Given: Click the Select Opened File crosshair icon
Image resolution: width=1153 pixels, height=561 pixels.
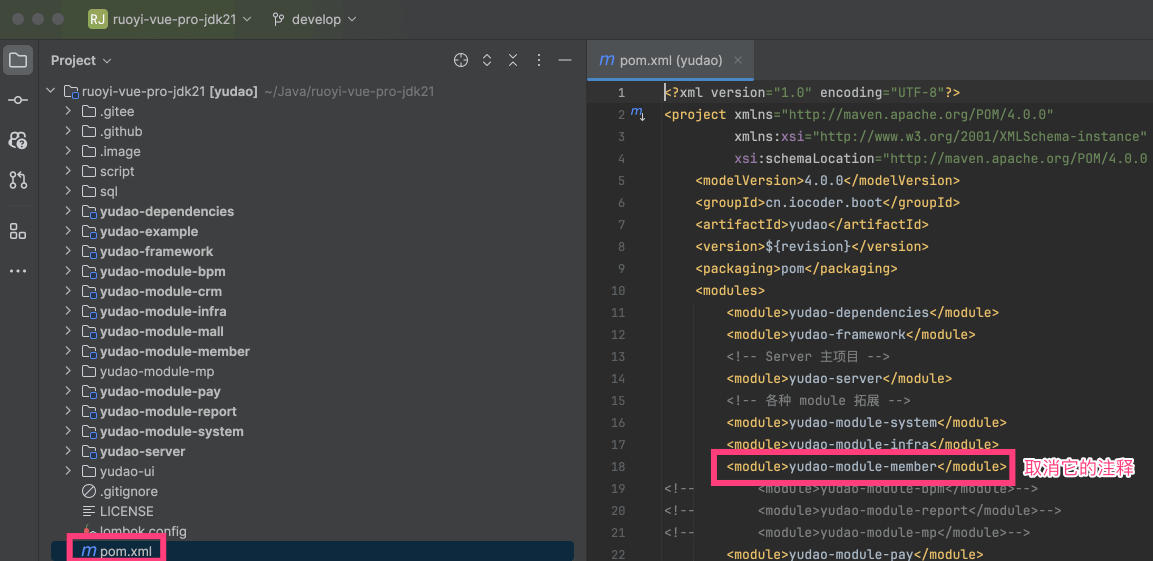Looking at the screenshot, I should 461,60.
